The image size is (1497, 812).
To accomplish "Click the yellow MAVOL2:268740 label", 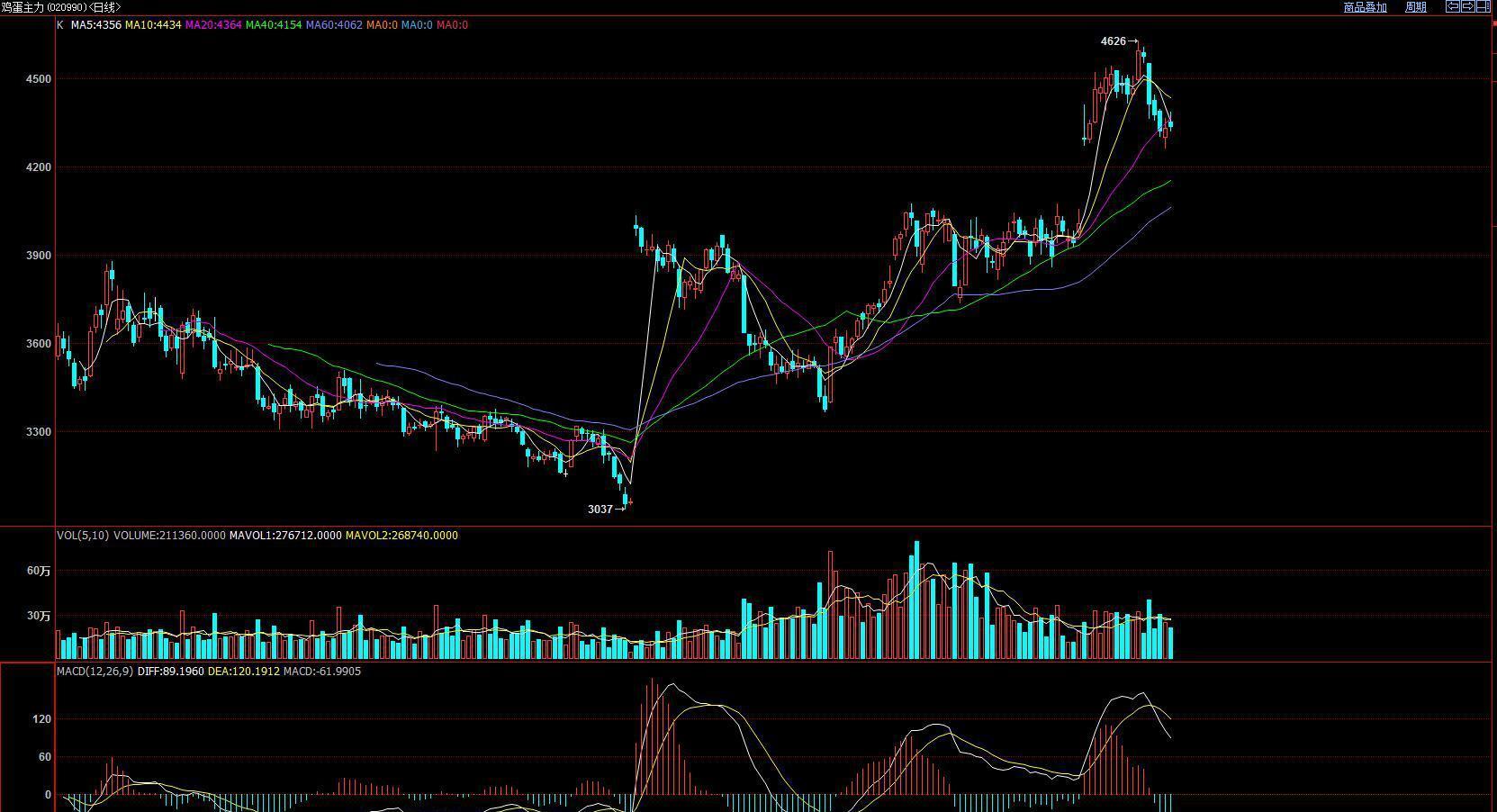I will coord(401,536).
